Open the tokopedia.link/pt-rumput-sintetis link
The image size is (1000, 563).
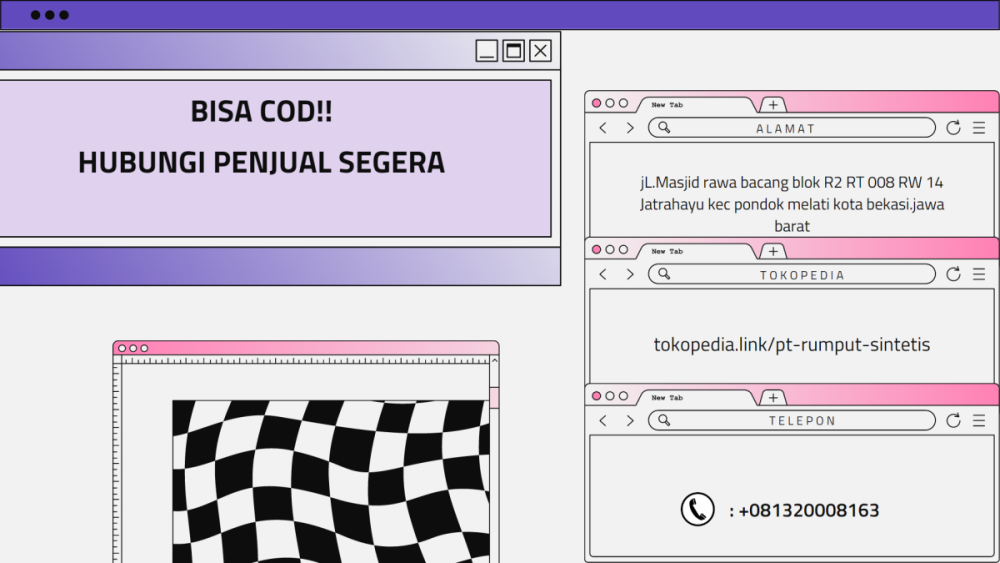(x=791, y=345)
